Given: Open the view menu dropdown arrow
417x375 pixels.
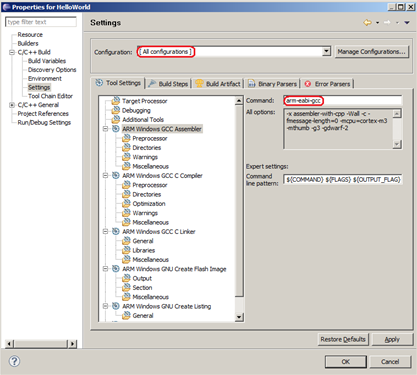Looking at the screenshot, I should coord(407,23).
